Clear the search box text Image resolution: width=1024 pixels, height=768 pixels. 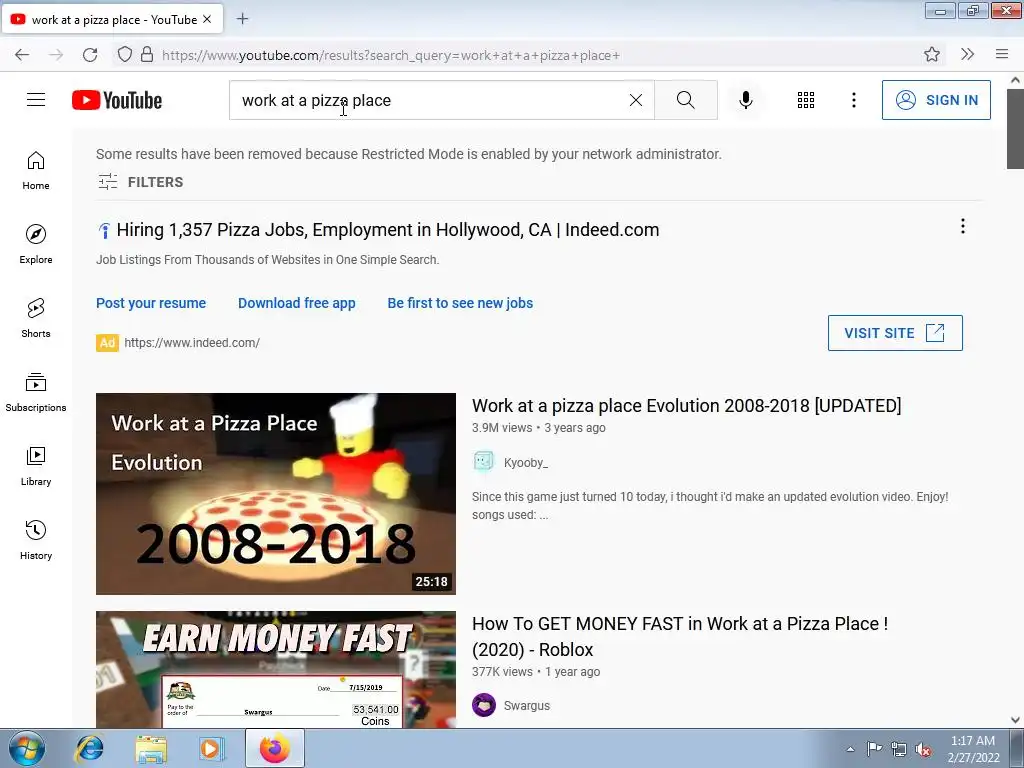pos(635,100)
